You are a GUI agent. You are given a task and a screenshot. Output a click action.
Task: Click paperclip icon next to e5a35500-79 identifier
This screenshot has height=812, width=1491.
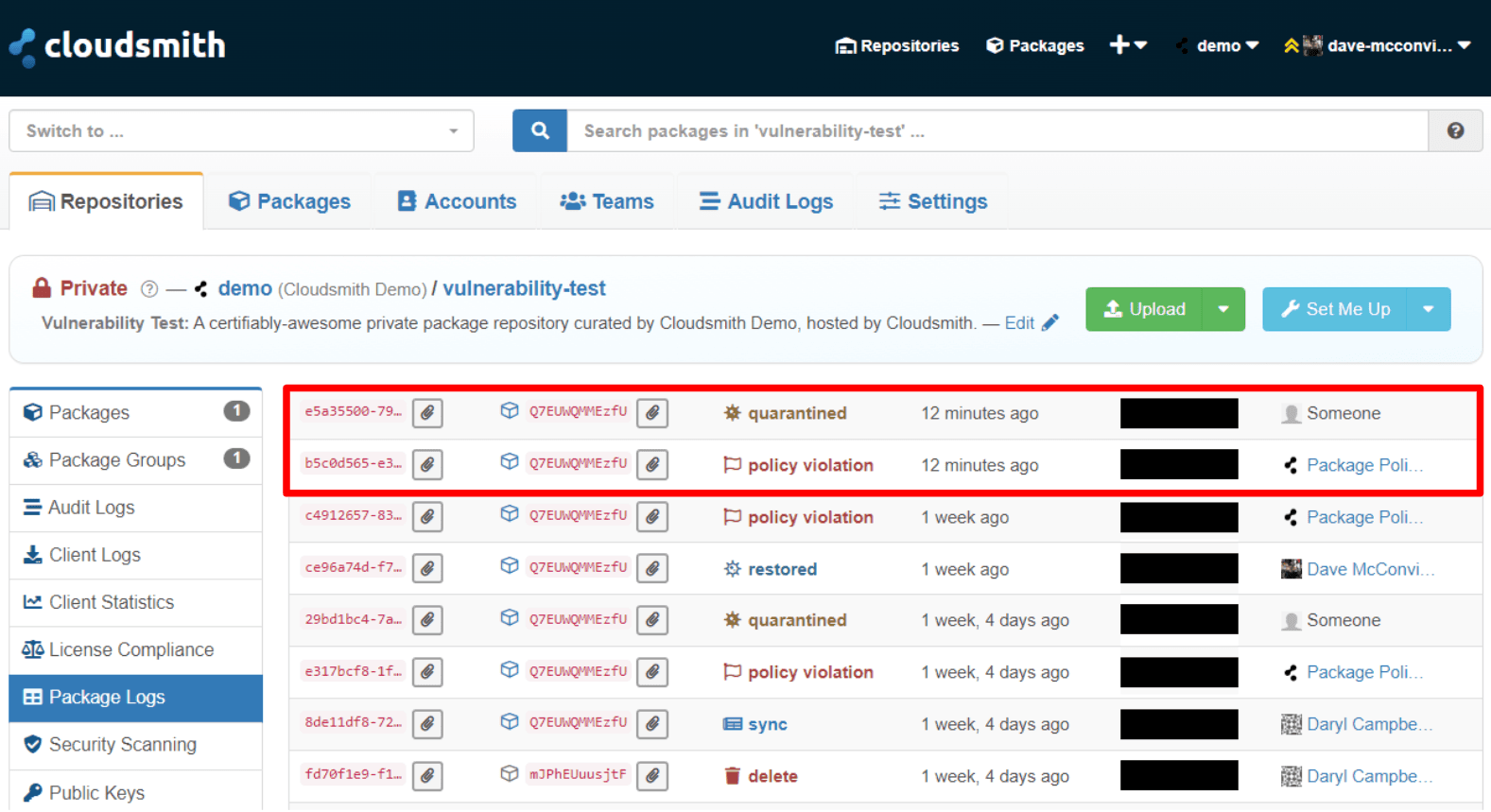[427, 413]
